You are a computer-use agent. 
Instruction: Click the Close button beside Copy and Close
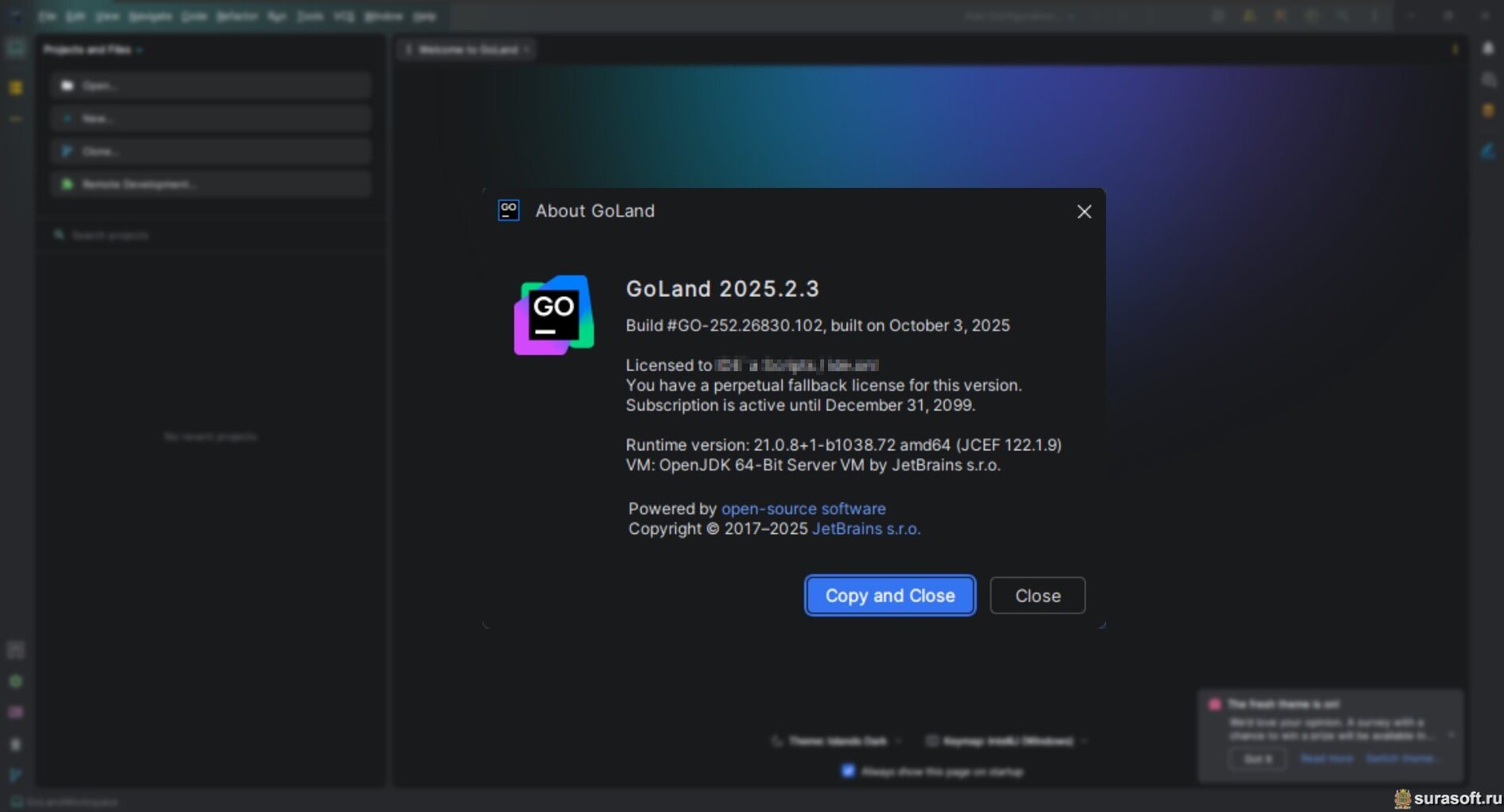click(1037, 595)
